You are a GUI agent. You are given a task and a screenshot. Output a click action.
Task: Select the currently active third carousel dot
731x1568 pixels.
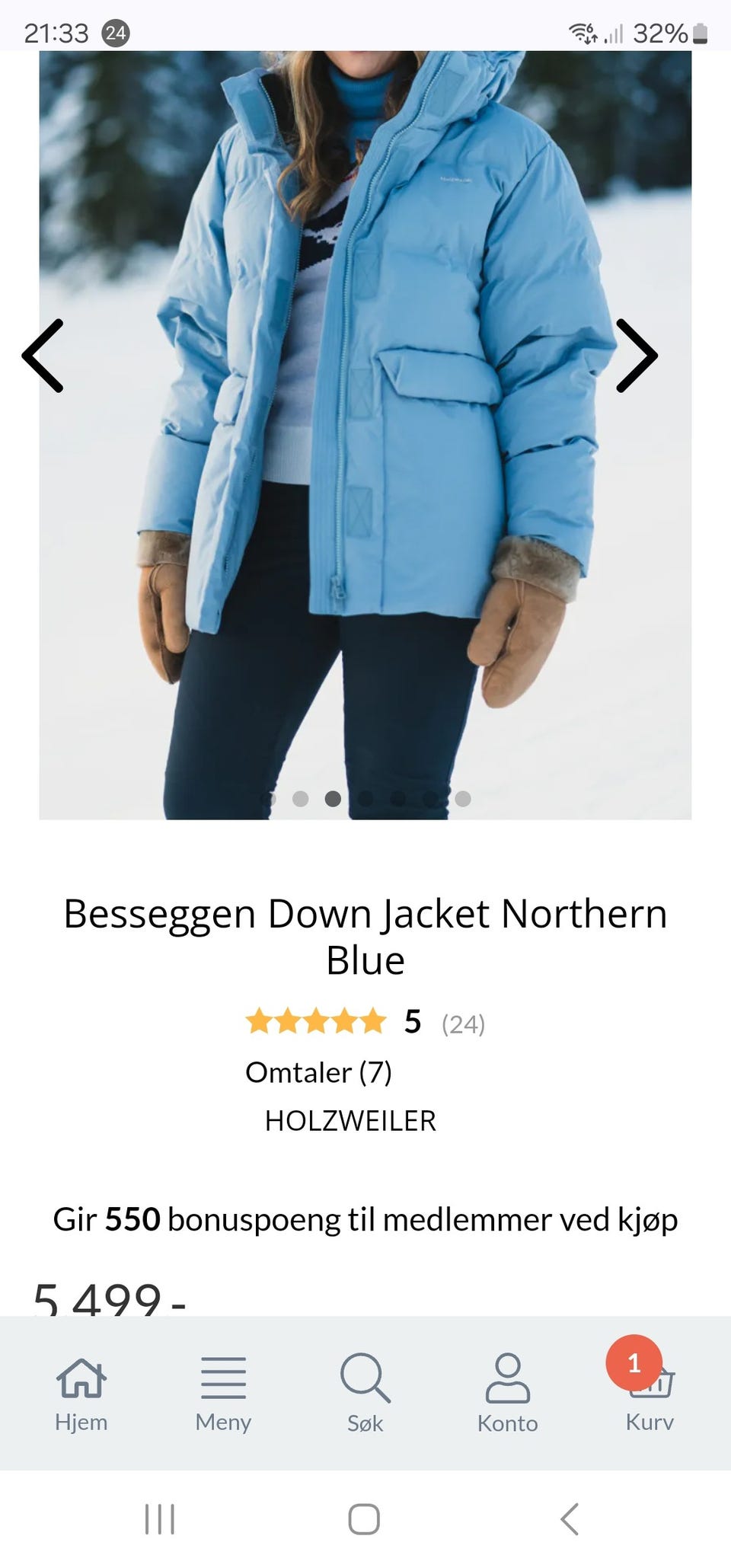pyautogui.click(x=333, y=798)
